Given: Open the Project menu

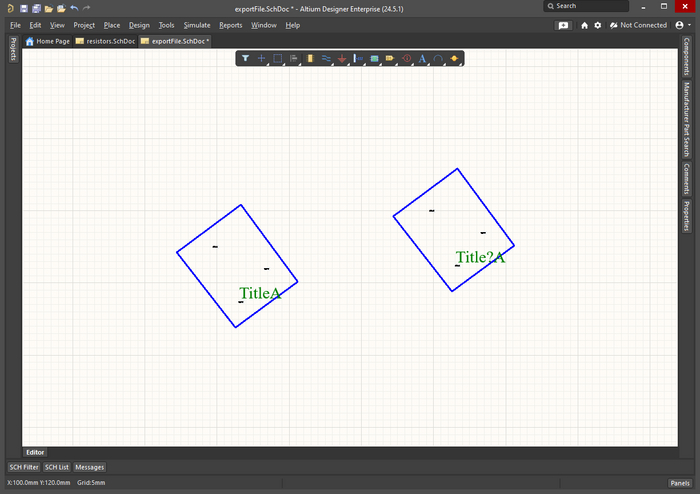Looking at the screenshot, I should coord(84,25).
